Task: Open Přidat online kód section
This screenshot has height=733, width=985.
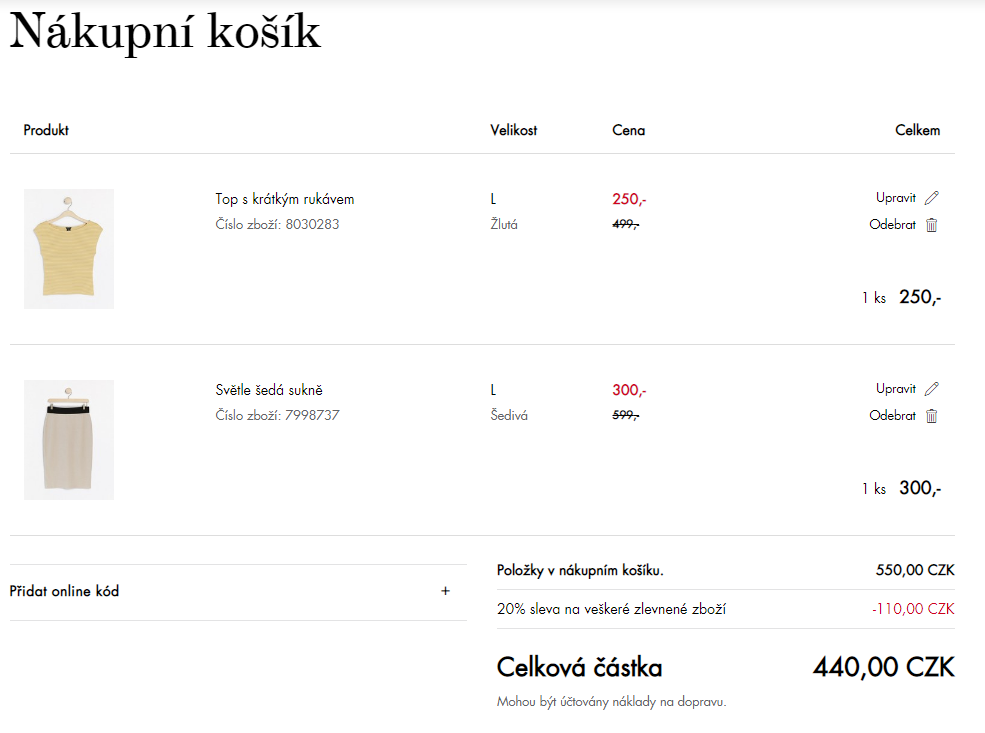Action: [238, 592]
